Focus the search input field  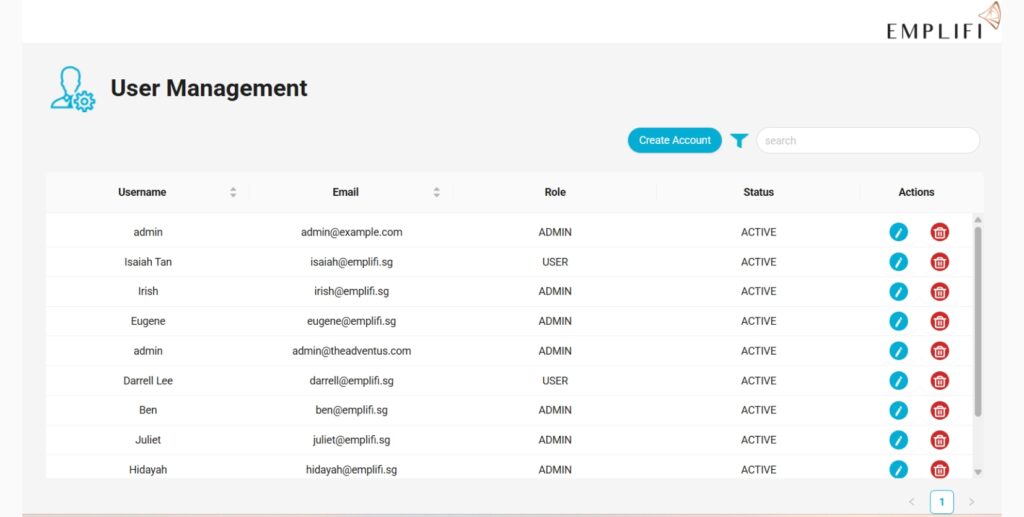click(x=867, y=141)
